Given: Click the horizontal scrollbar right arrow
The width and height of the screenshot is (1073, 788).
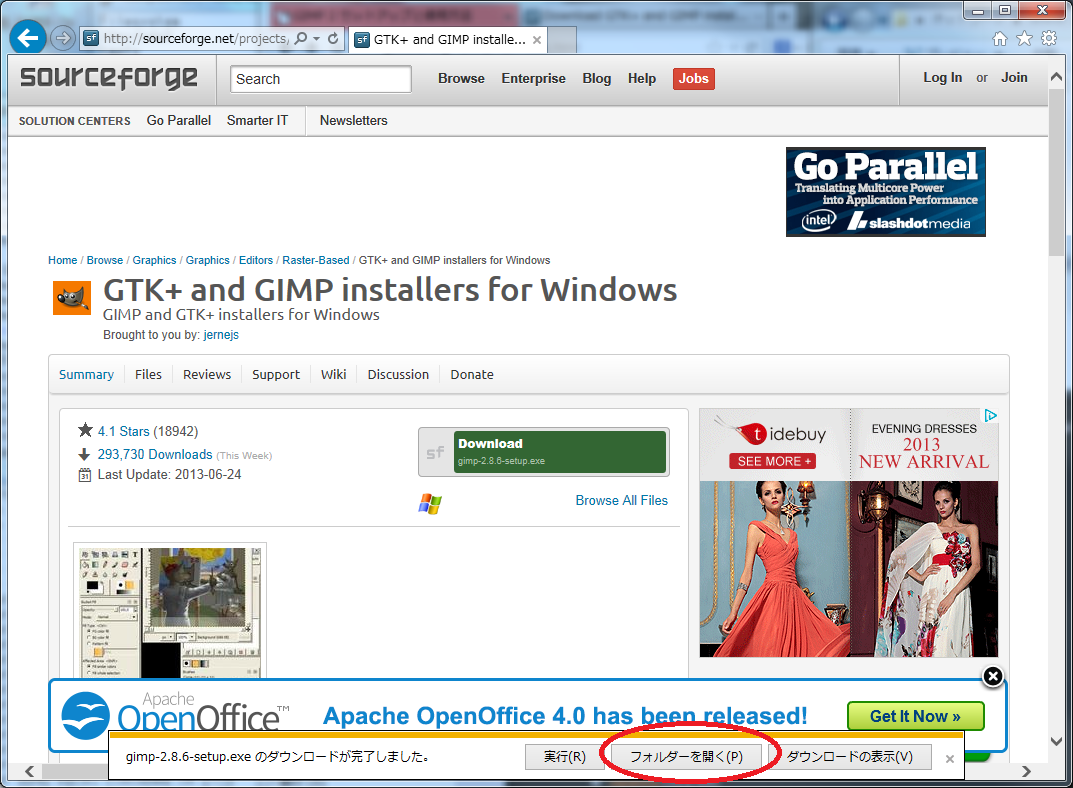Looking at the screenshot, I should coord(1026,771).
